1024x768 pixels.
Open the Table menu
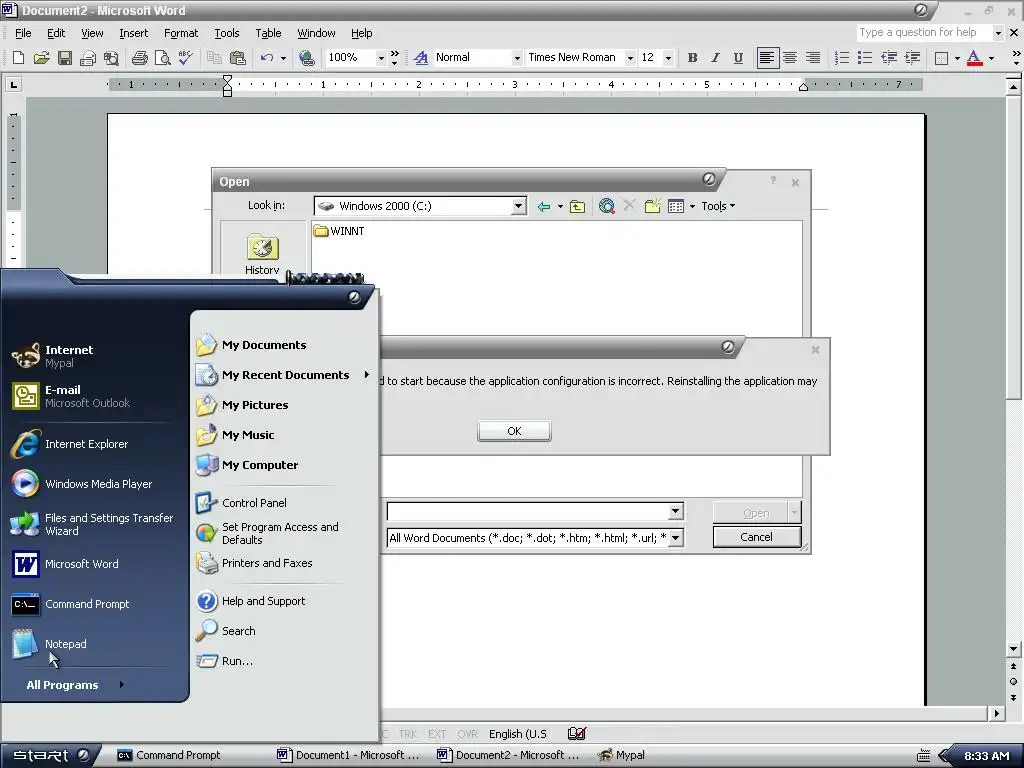point(268,33)
